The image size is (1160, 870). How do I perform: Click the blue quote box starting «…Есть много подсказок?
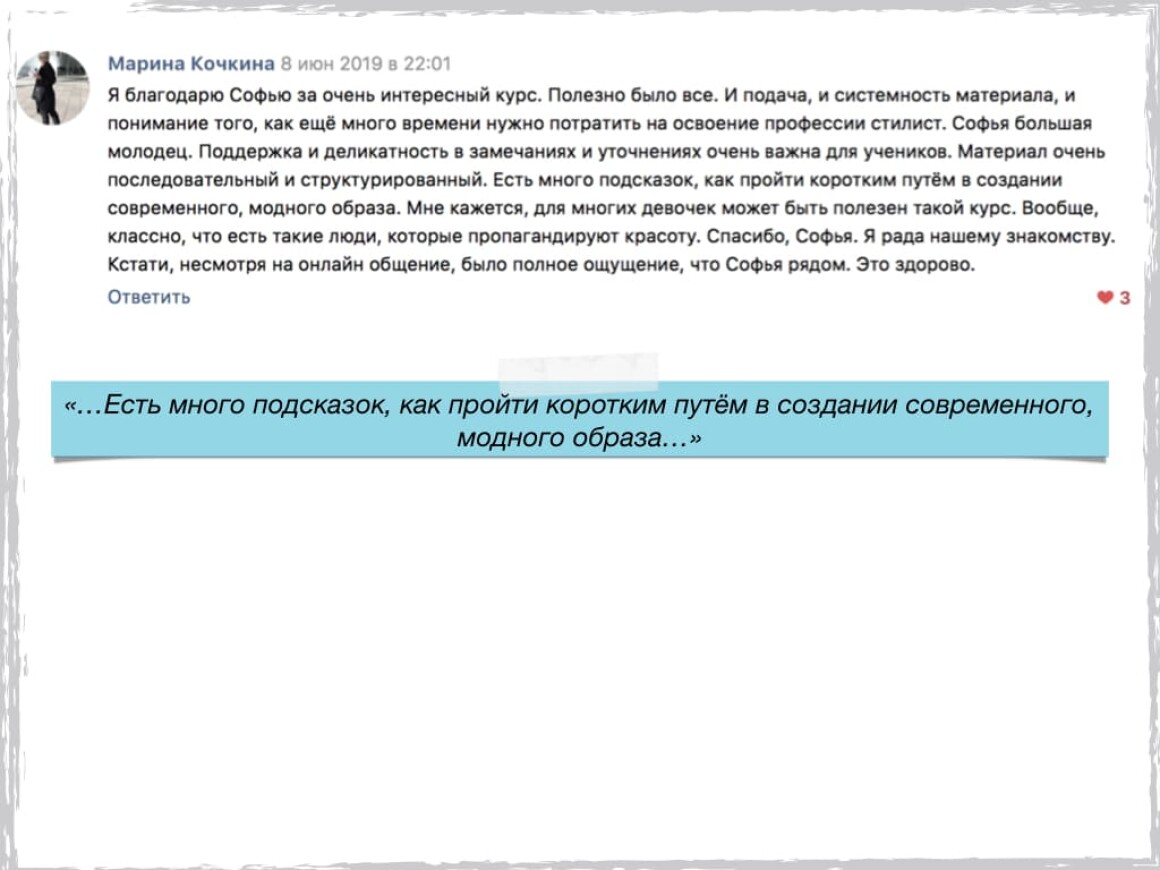click(x=580, y=419)
